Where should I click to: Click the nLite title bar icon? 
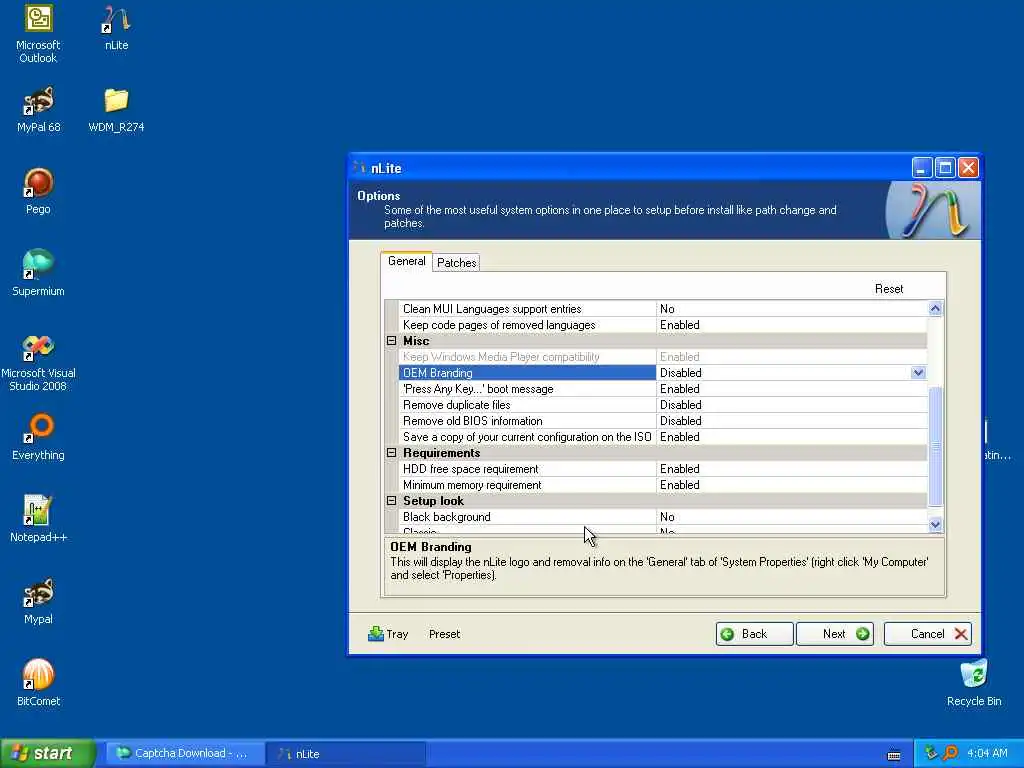(x=359, y=168)
